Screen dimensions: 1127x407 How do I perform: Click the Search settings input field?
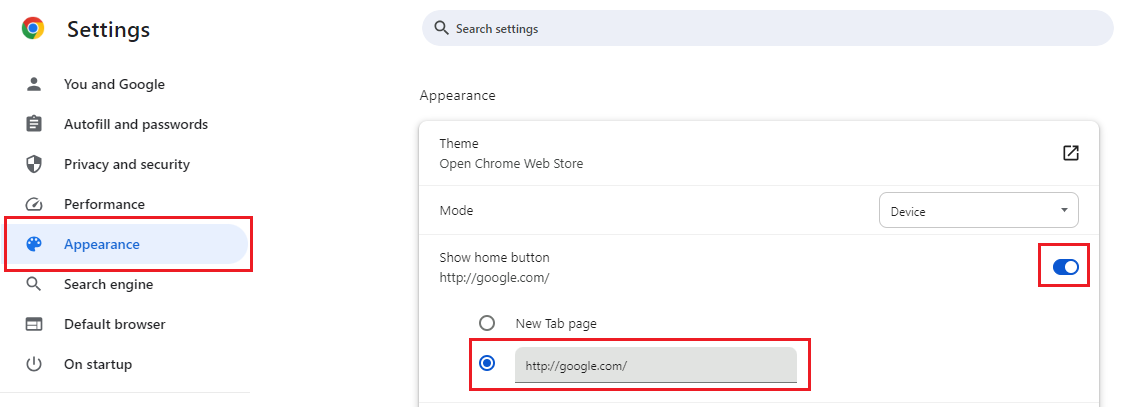768,29
